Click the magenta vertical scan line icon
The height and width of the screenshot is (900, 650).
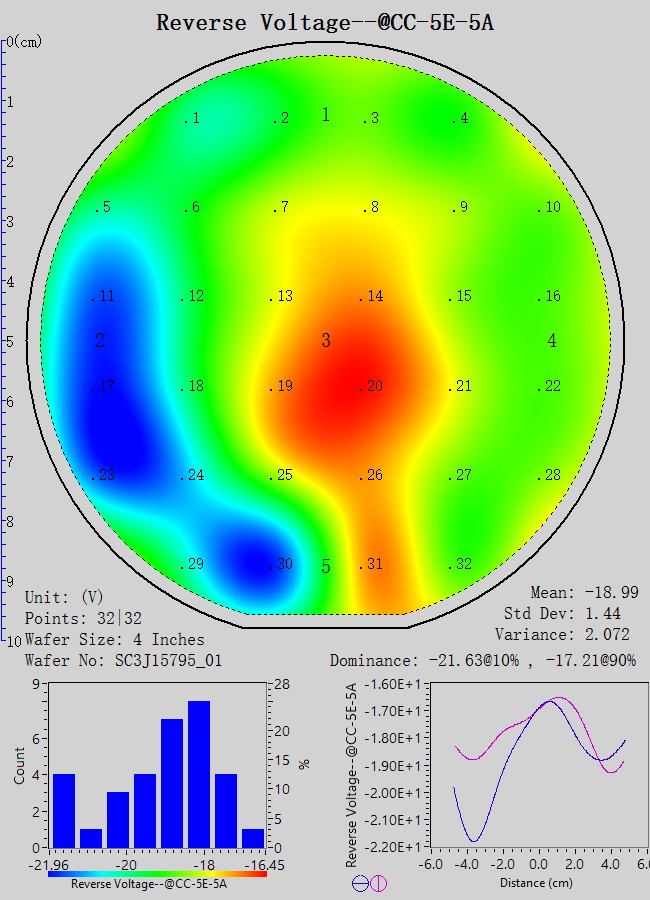(379, 883)
